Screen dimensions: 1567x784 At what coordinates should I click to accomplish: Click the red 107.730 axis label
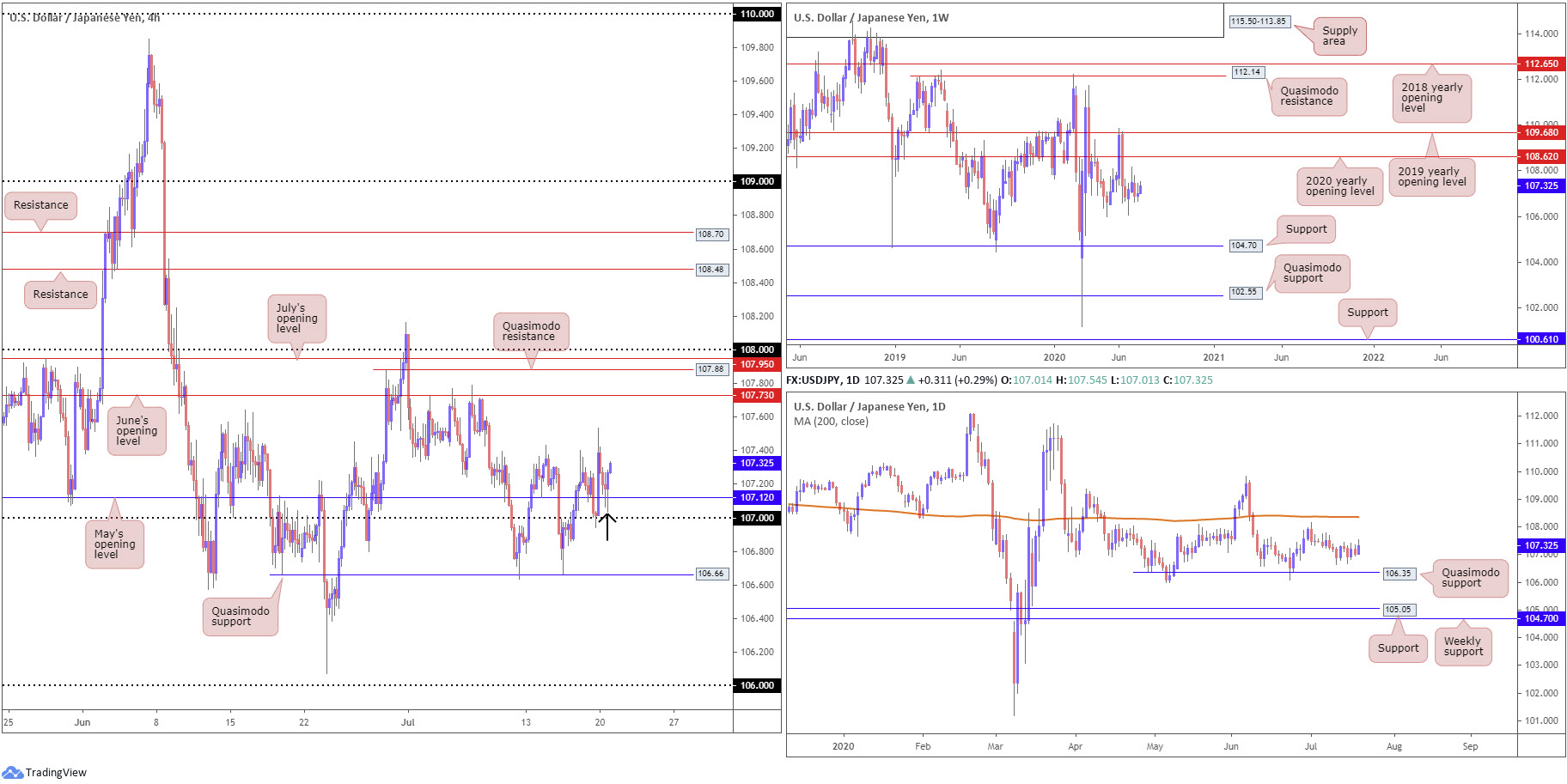[757, 395]
